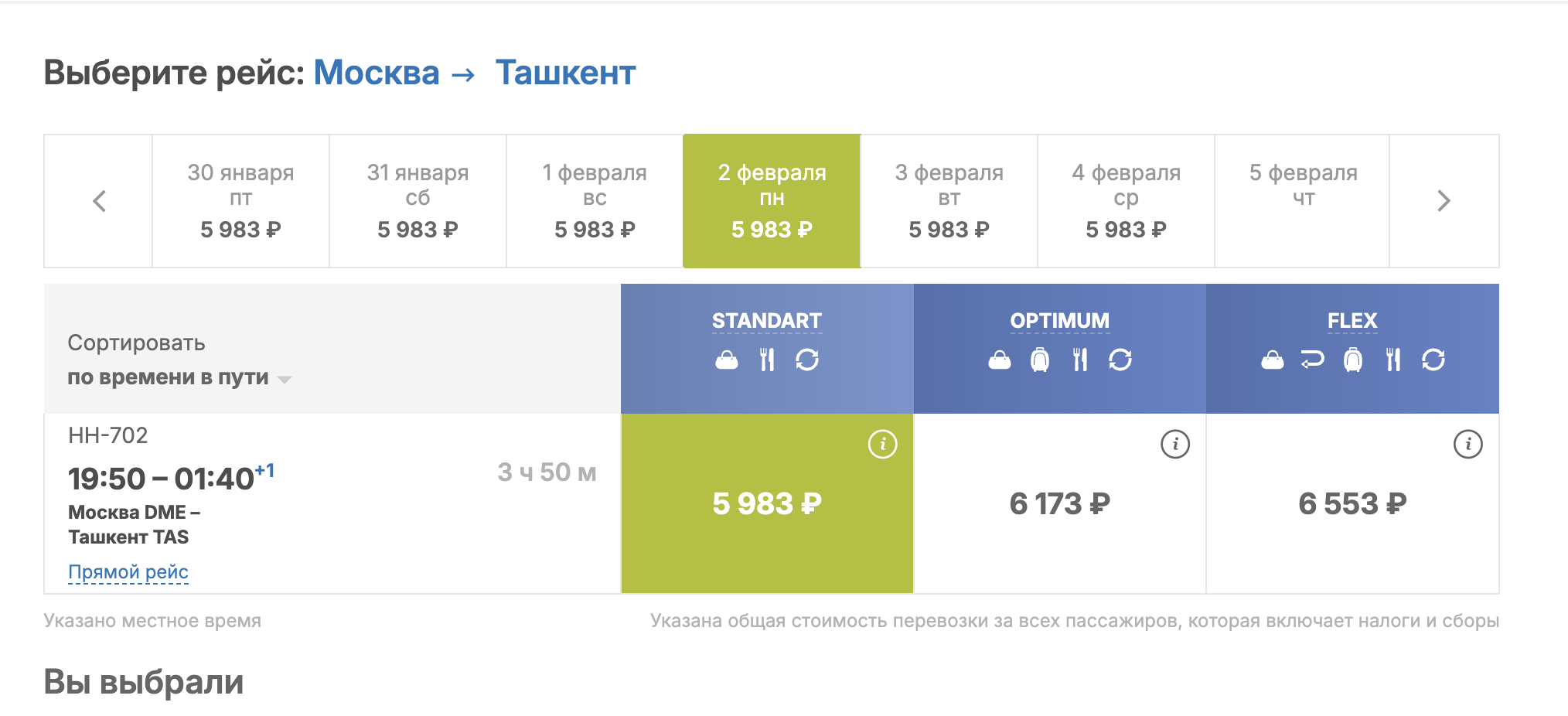Choose the Optimum fare 6 173 ₽
Image resolution: width=1568 pixels, height=716 pixels.
(1059, 504)
